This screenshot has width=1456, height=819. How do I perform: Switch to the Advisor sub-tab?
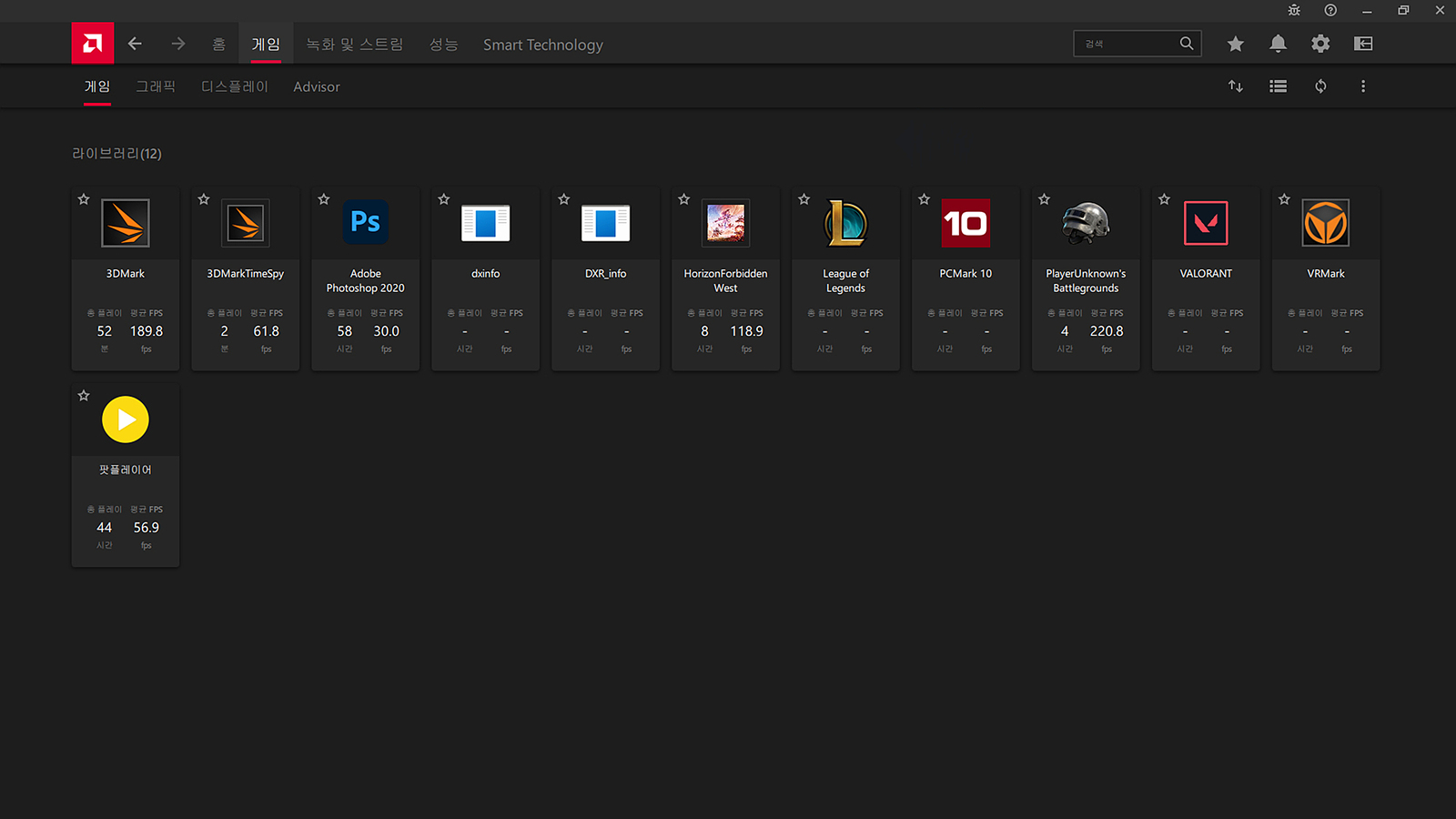[x=316, y=87]
